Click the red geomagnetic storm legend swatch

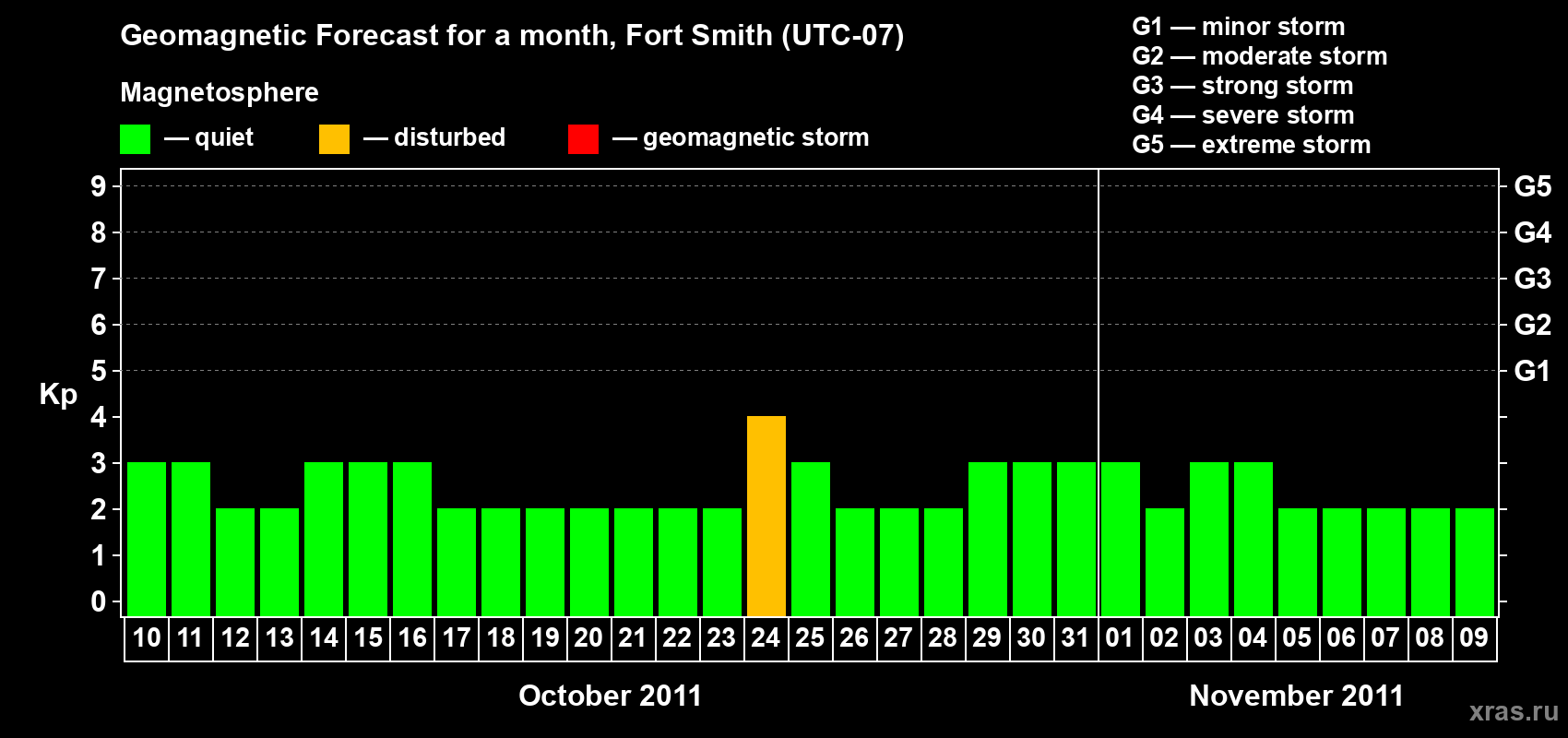pyautogui.click(x=583, y=139)
